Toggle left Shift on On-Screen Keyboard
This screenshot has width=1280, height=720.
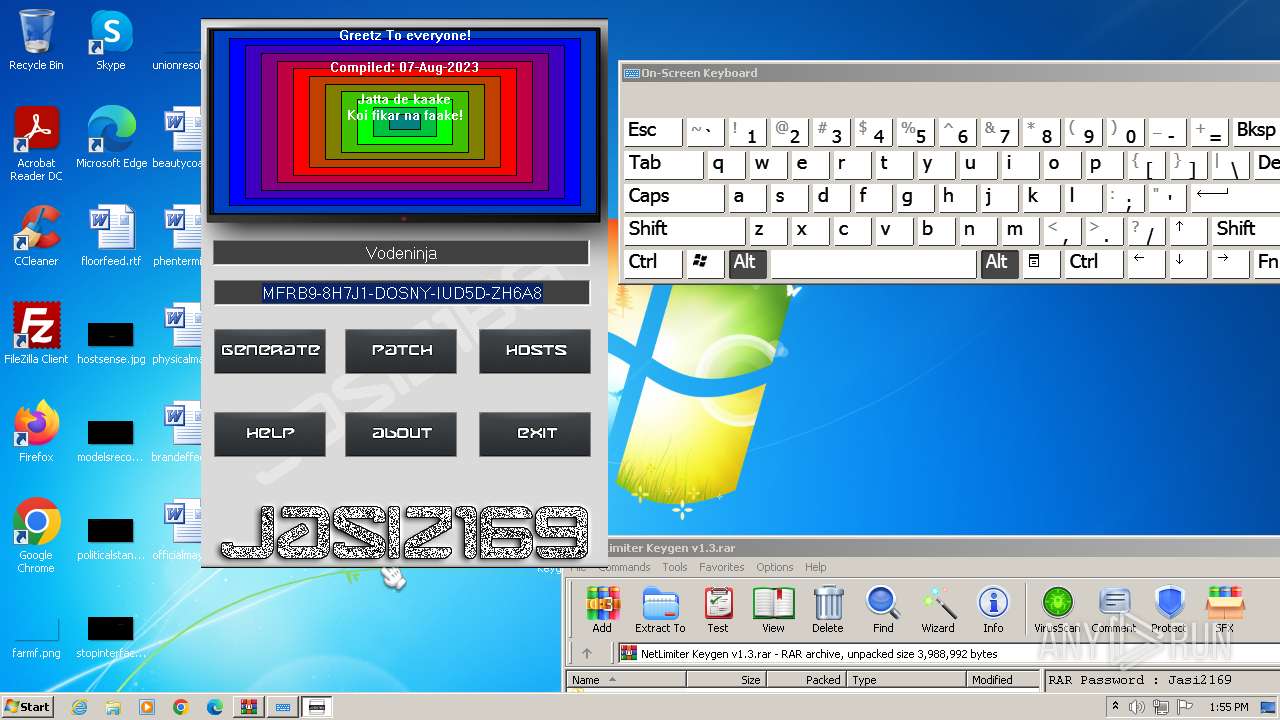tap(684, 230)
